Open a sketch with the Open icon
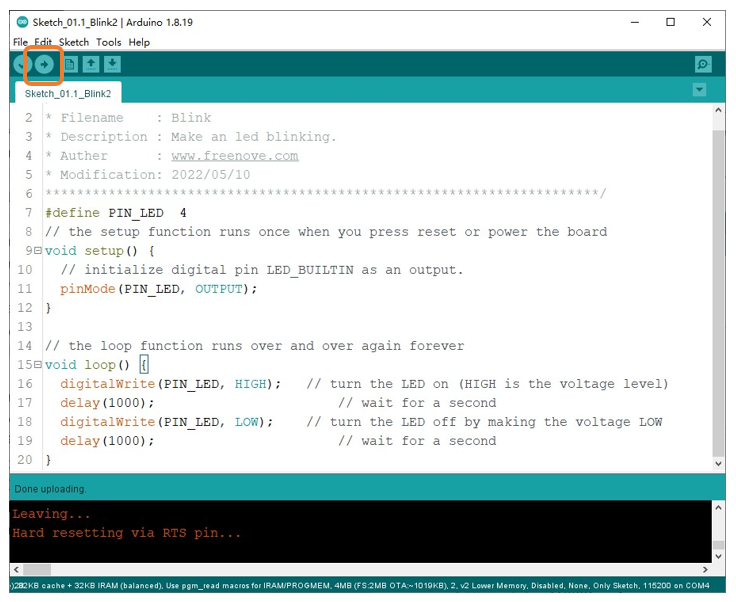 pyautogui.click(x=91, y=64)
